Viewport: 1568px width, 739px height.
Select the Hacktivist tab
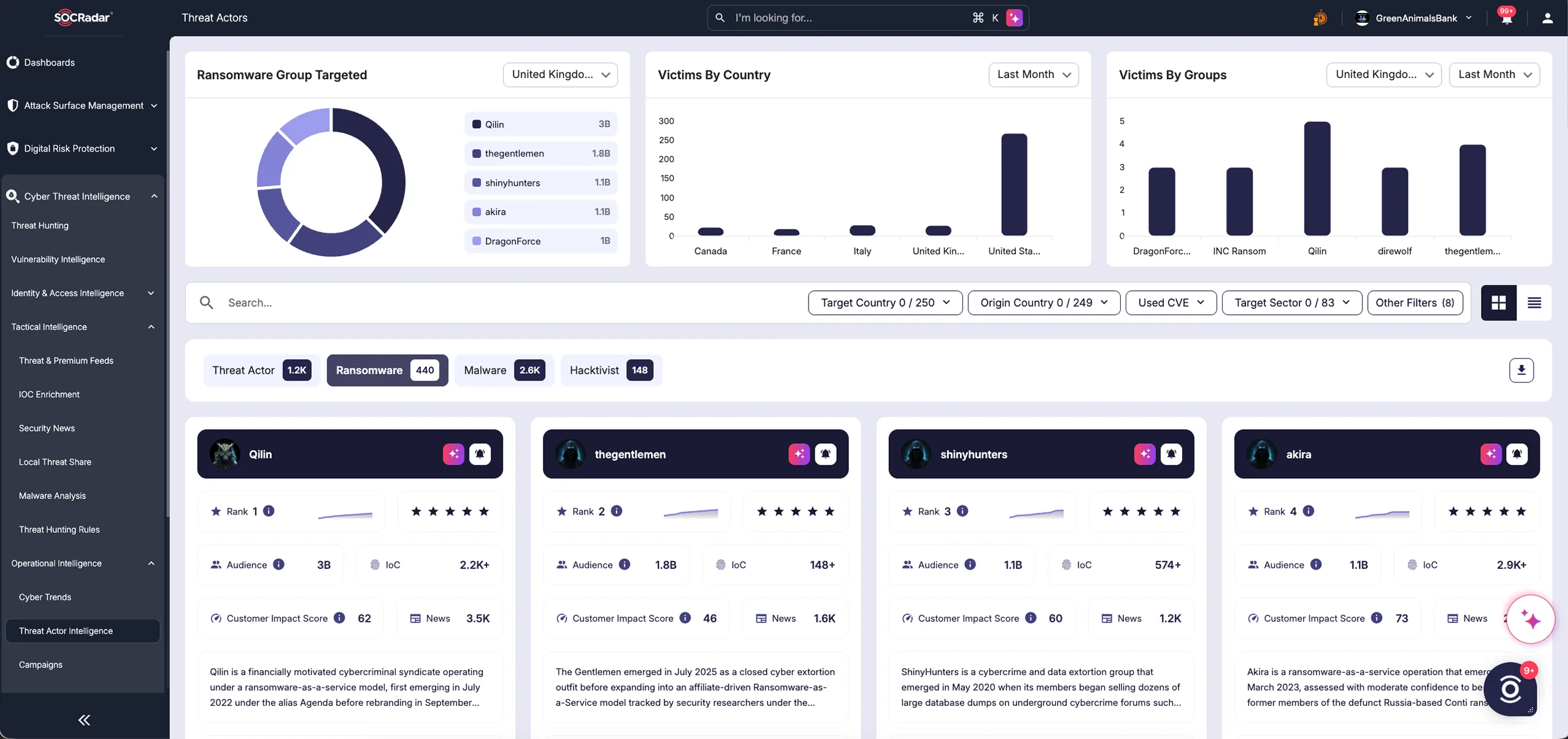tap(611, 370)
